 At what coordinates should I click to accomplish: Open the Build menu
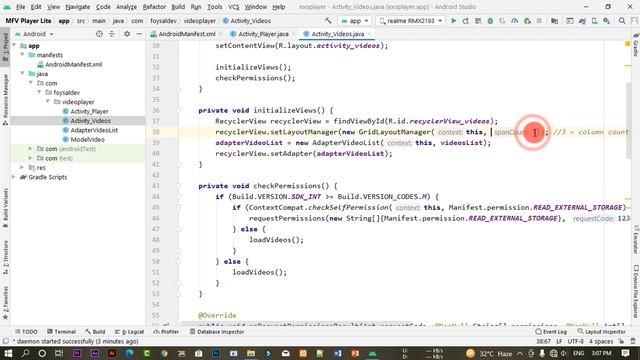(x=178, y=7)
